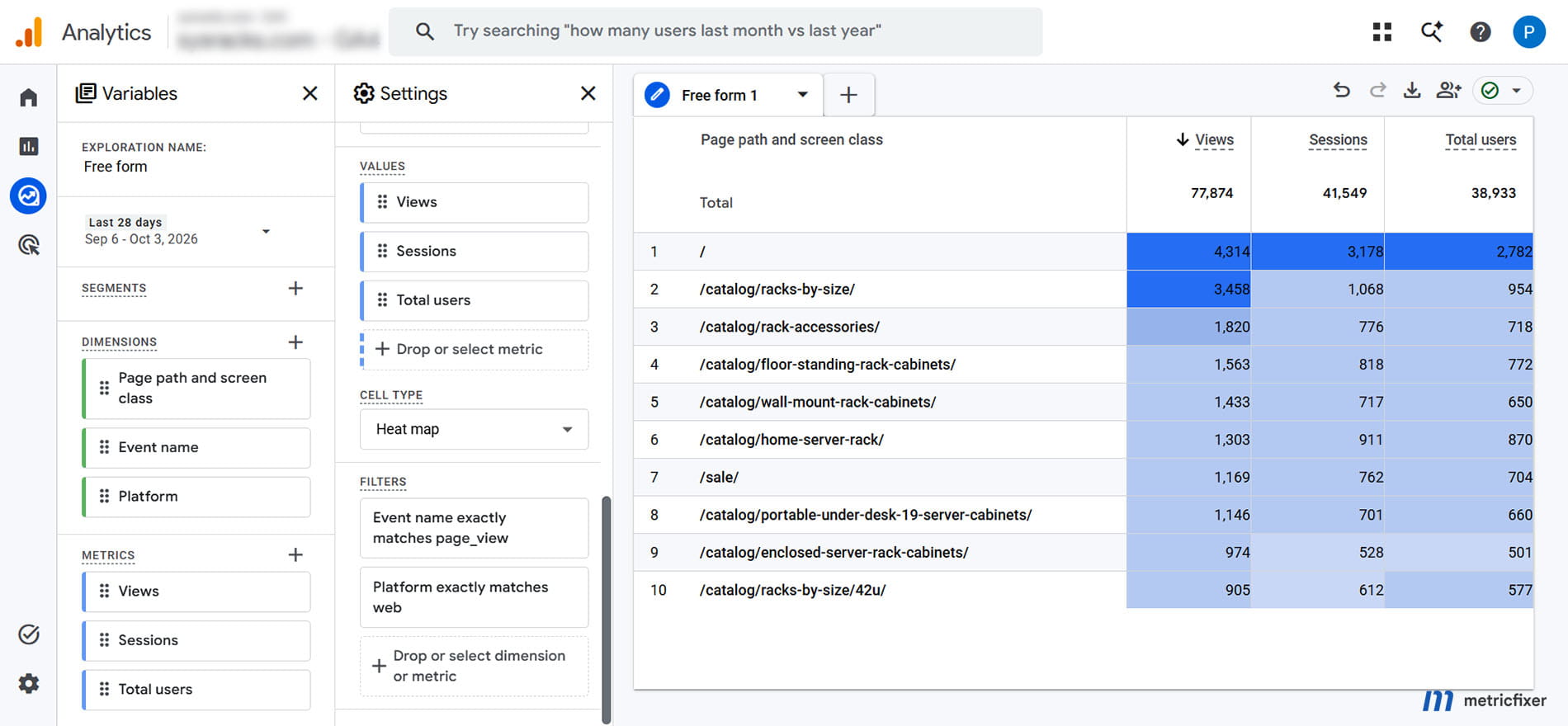1568x726 pixels.
Task: Redo the exploration change
Action: tap(1377, 91)
